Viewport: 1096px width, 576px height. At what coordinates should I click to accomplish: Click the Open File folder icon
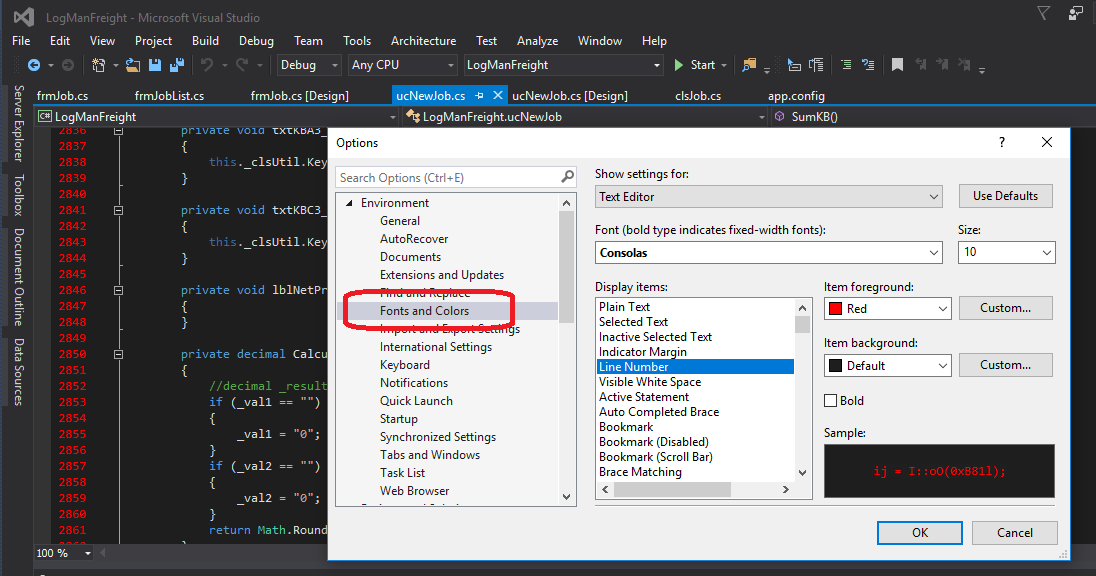click(x=133, y=65)
